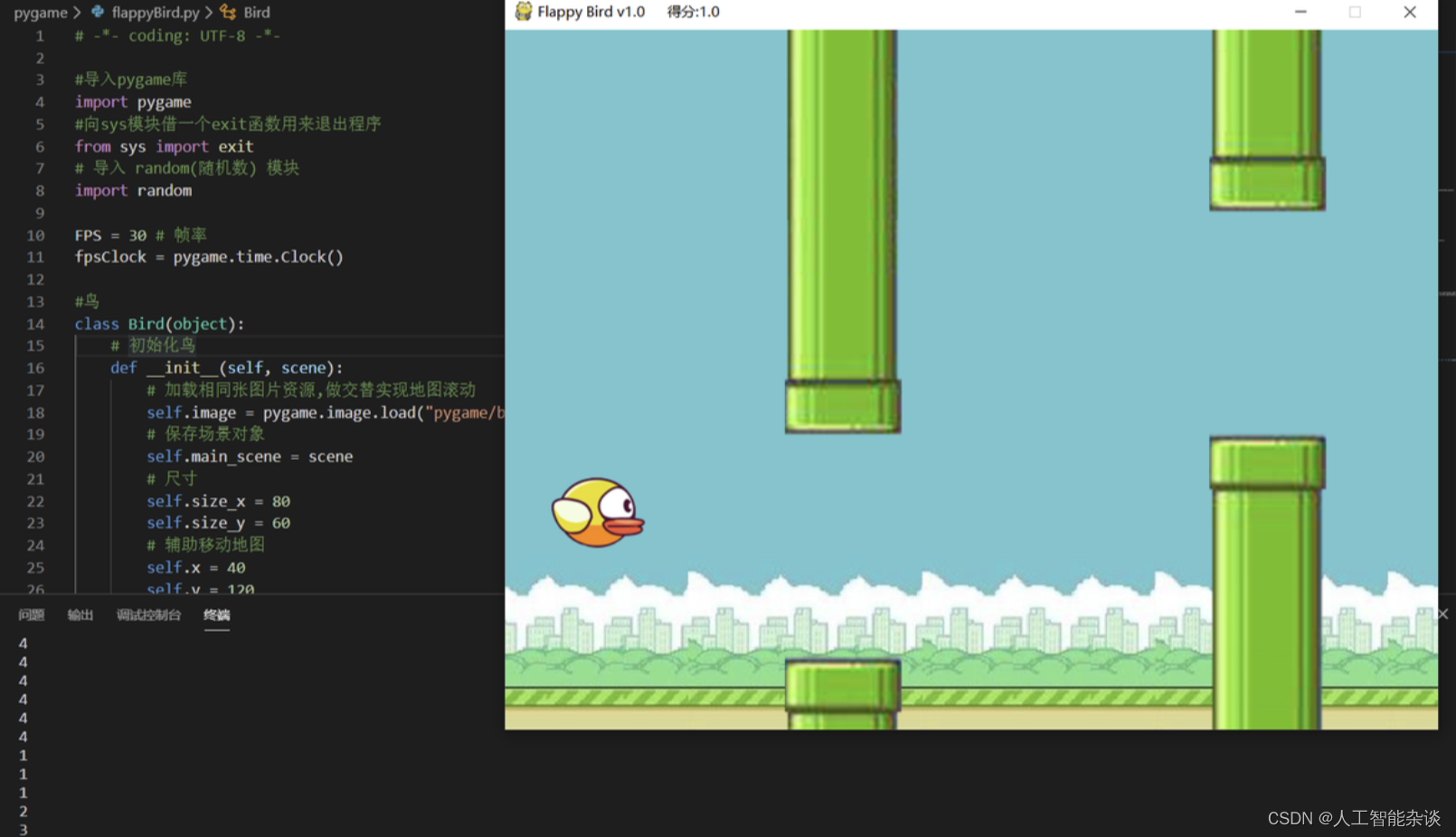Image resolution: width=1456 pixels, height=837 pixels.
Task: Click the CSDN @人工智能杂谈 watermark link
Action: (x=1353, y=817)
